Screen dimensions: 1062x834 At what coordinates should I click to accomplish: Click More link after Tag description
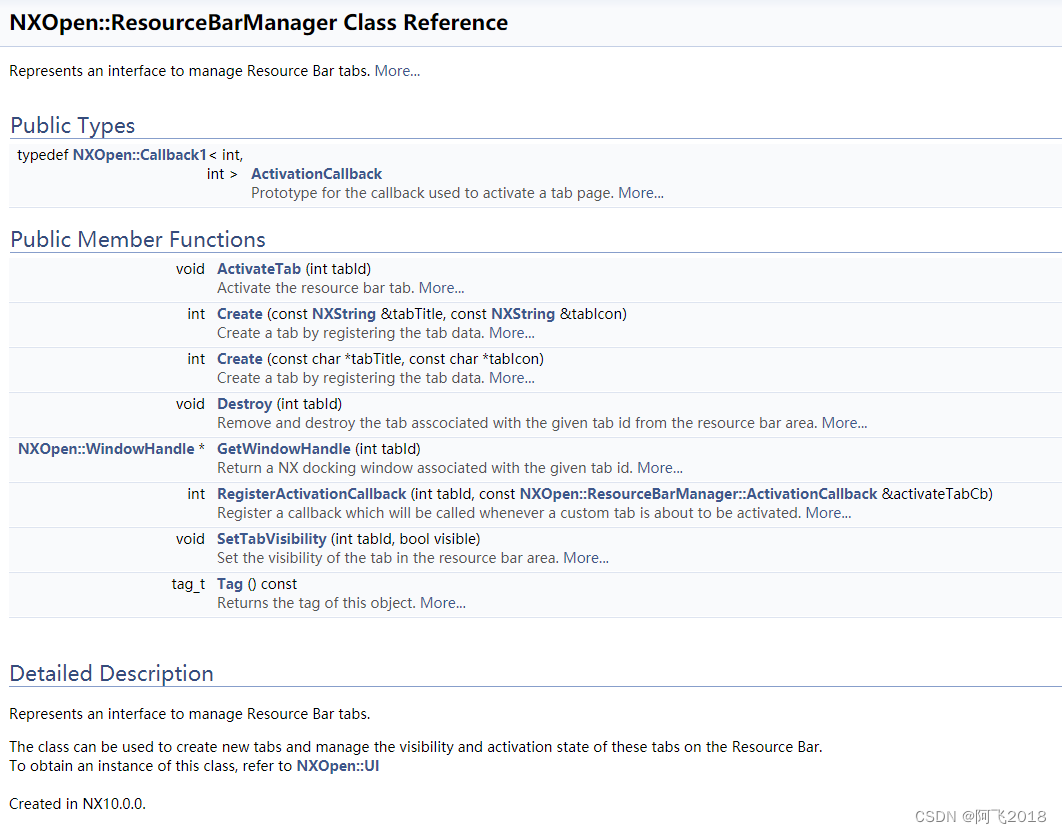[x=442, y=602]
